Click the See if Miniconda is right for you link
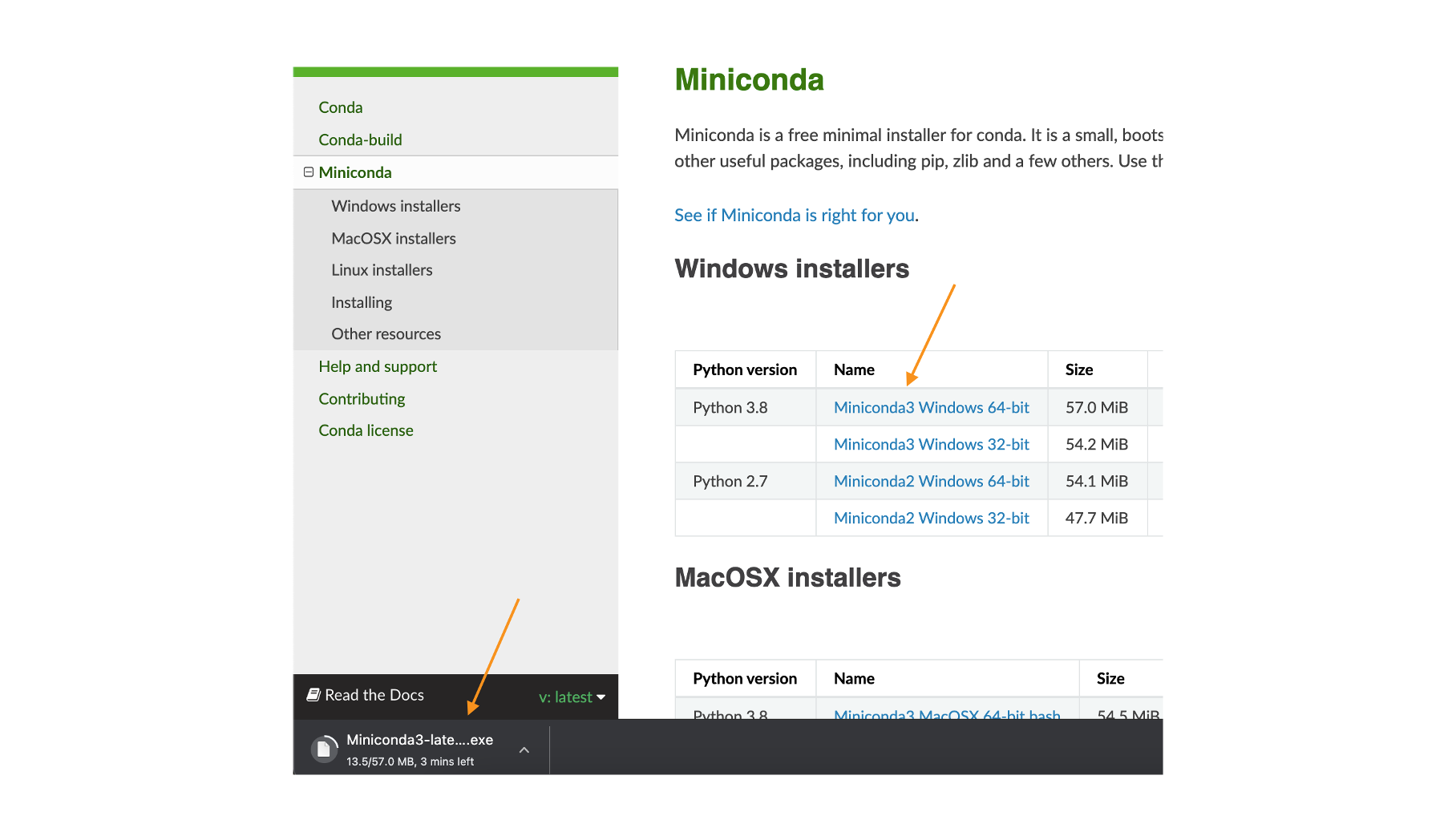 795,215
